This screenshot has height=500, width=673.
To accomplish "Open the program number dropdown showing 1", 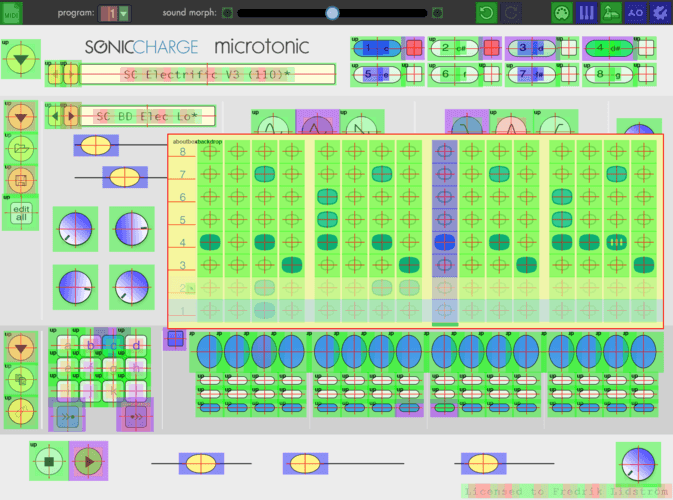I will click(115, 14).
